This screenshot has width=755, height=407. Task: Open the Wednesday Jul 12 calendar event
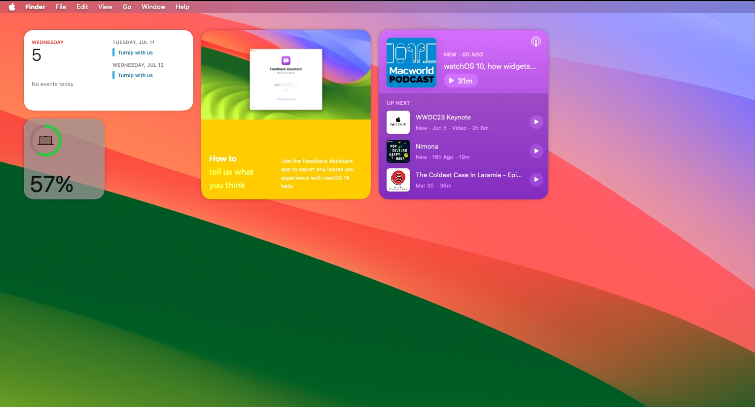coord(135,75)
